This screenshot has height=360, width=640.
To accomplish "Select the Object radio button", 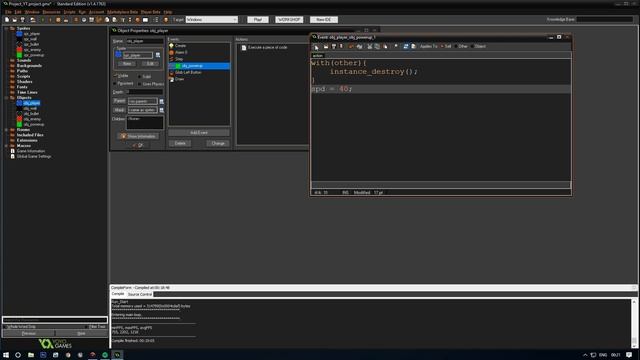I will [472, 47].
